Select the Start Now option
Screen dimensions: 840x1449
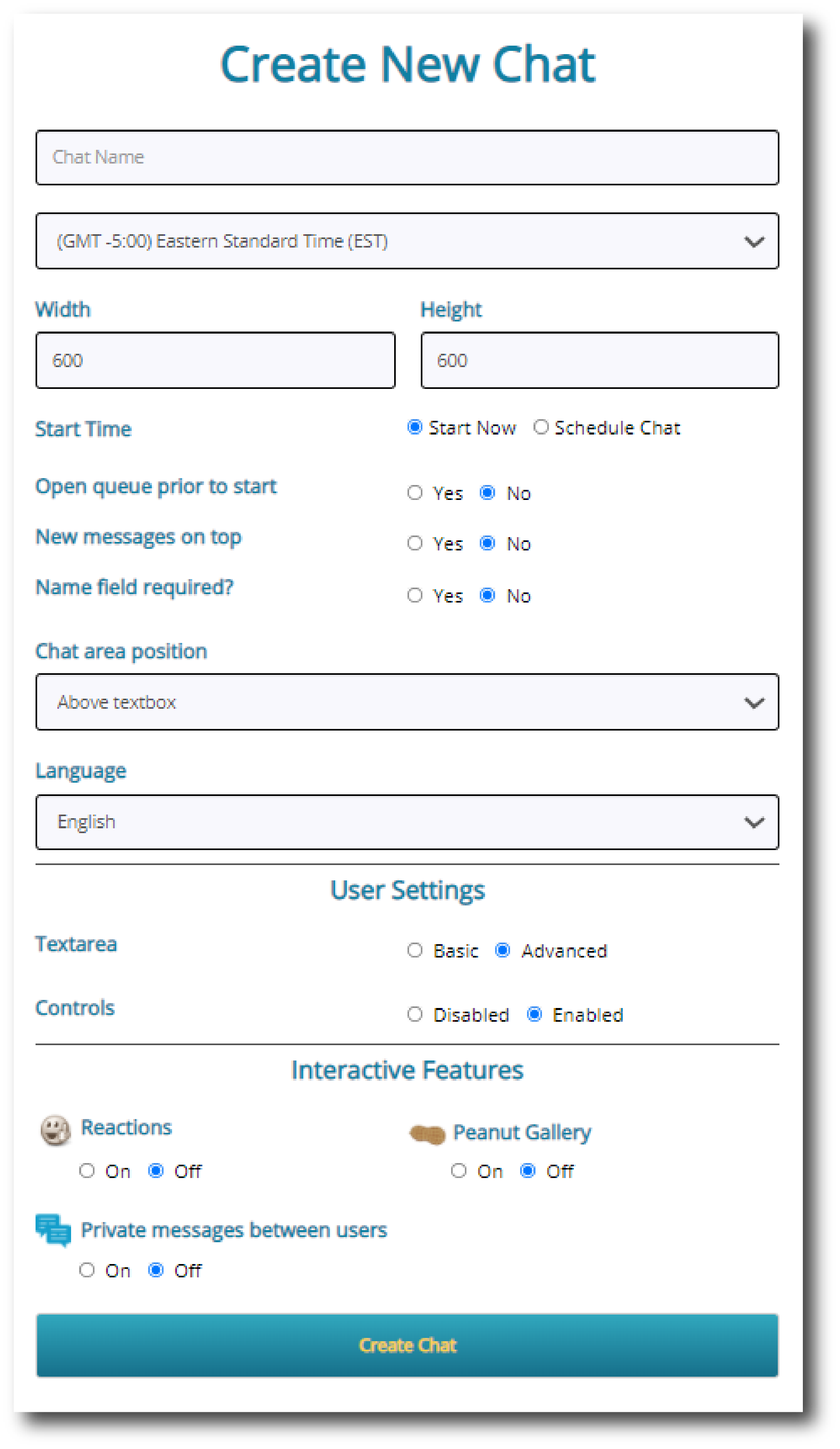click(x=414, y=427)
